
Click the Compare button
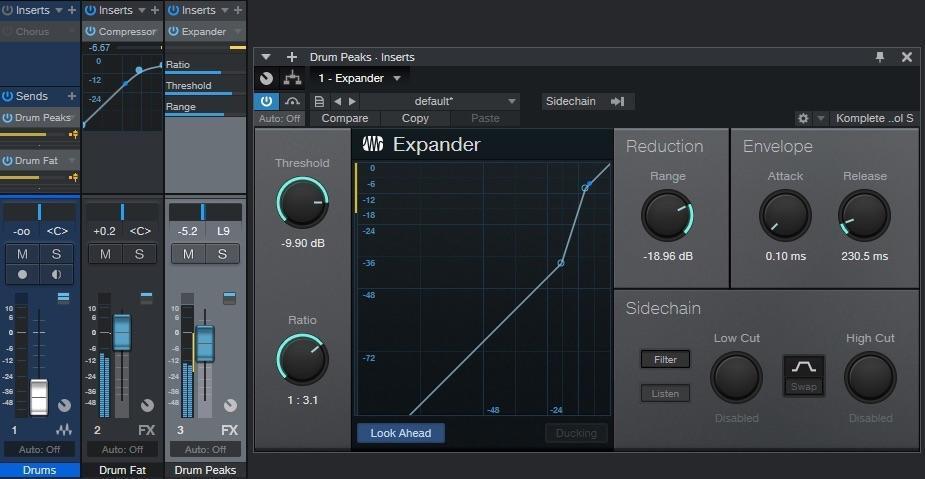[345, 119]
